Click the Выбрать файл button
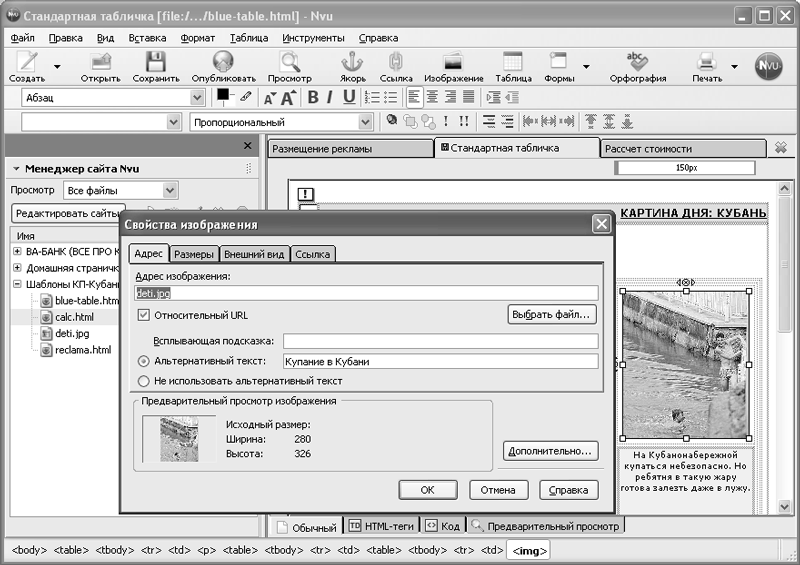The height and width of the screenshot is (565, 800). tap(552, 315)
